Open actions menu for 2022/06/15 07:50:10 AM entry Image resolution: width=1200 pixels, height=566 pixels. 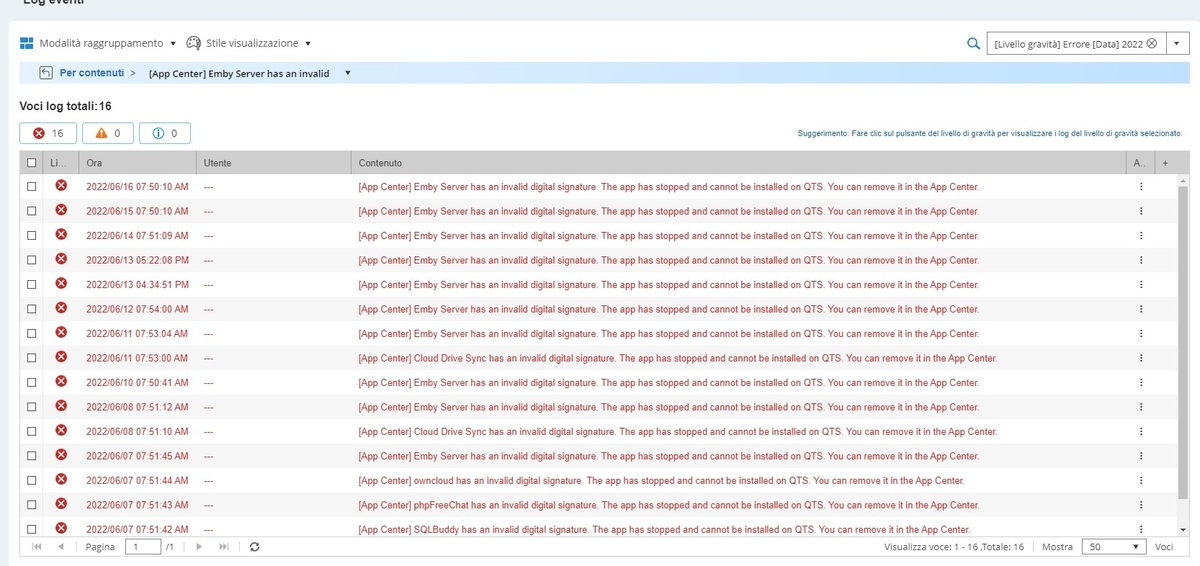click(x=1140, y=211)
